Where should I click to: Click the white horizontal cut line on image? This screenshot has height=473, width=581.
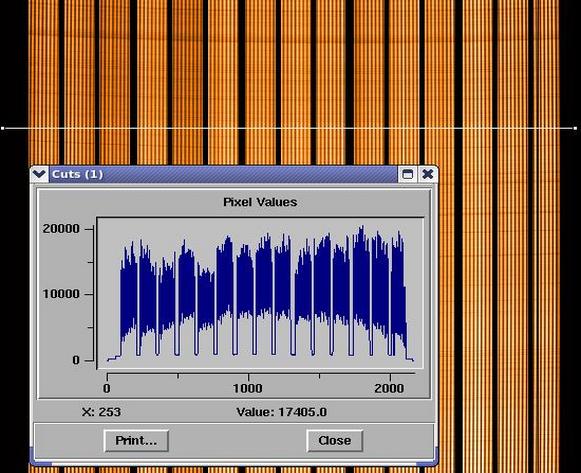pos(289,128)
